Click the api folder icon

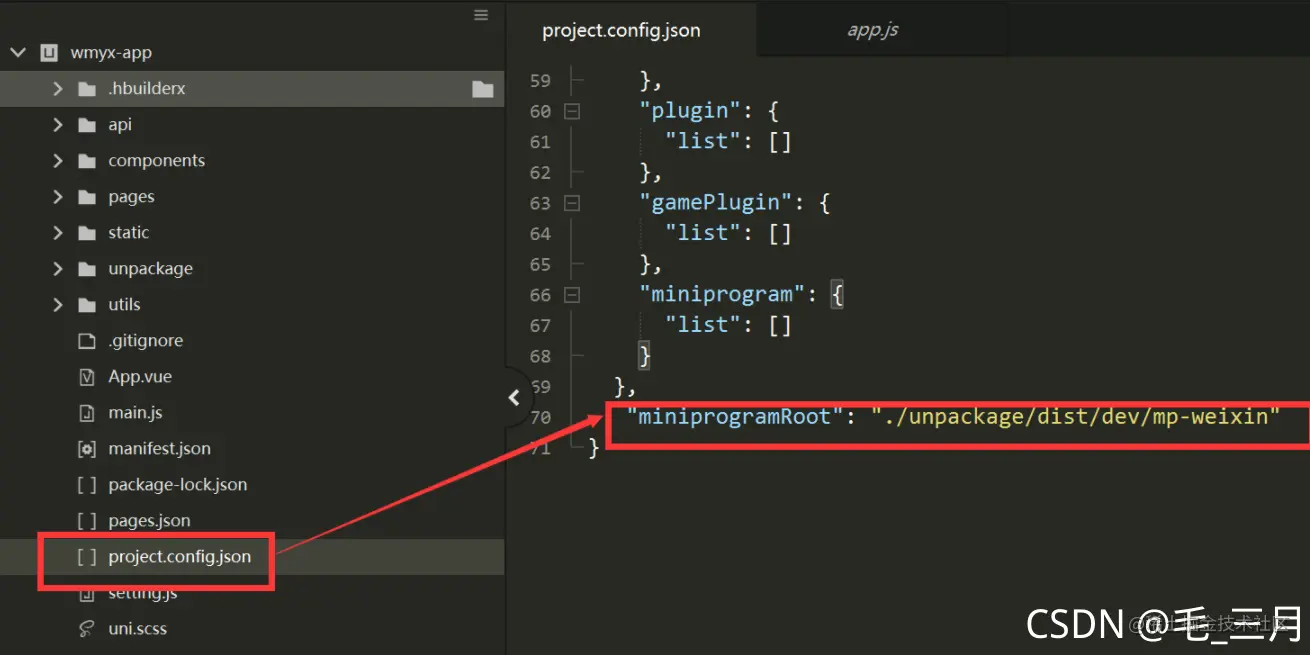click(86, 125)
